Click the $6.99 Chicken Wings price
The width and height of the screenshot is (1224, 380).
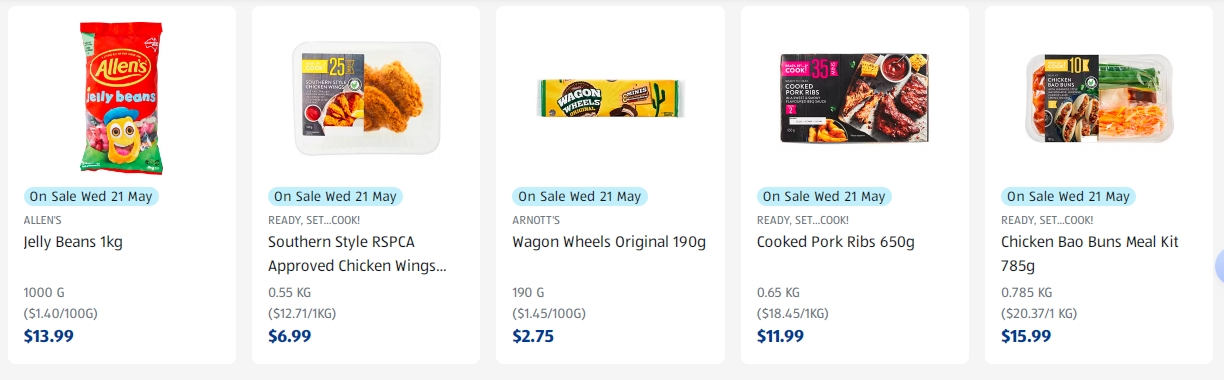(x=290, y=336)
